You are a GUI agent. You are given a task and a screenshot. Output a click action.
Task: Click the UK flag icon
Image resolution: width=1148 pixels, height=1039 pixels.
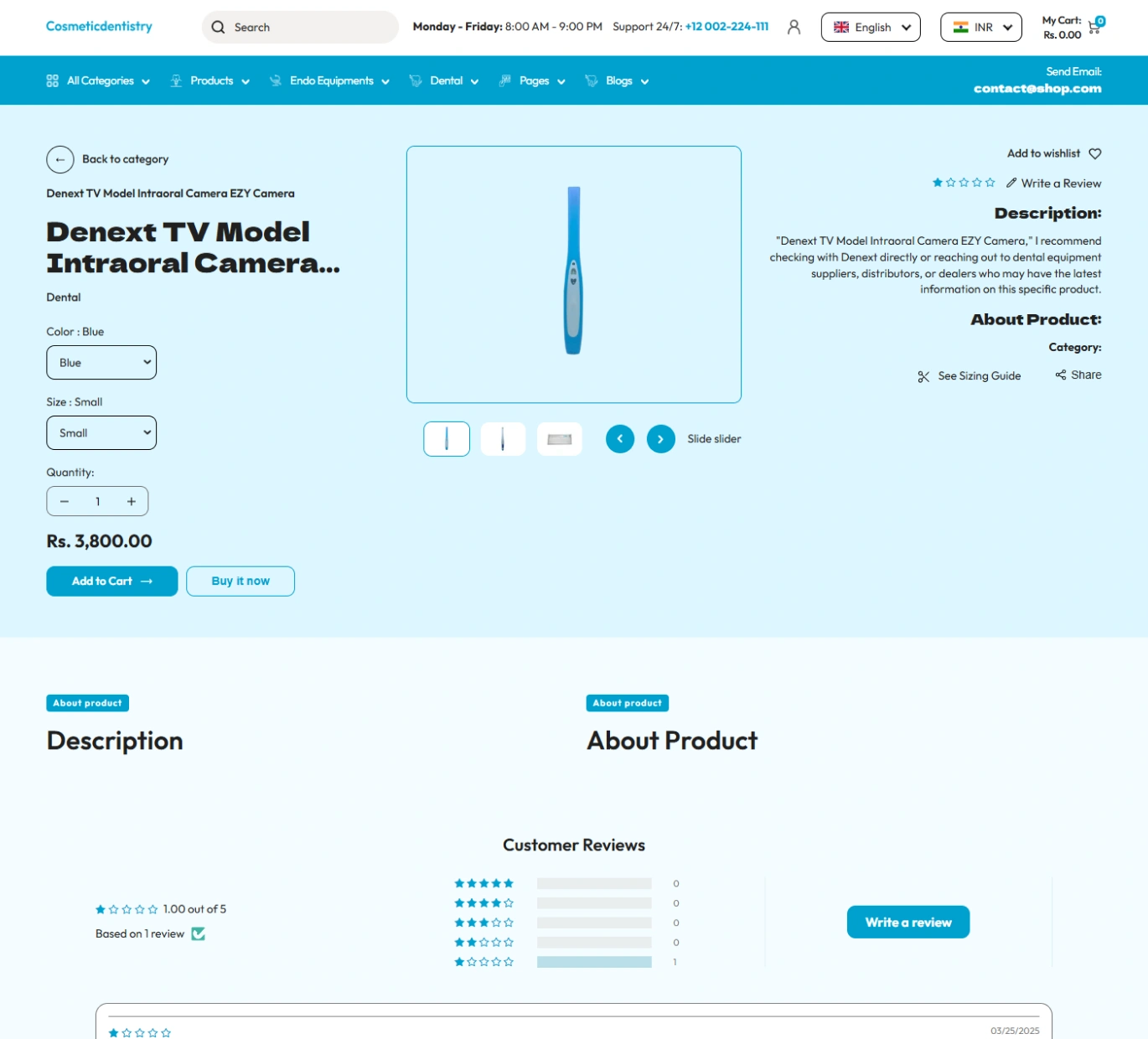point(841,27)
